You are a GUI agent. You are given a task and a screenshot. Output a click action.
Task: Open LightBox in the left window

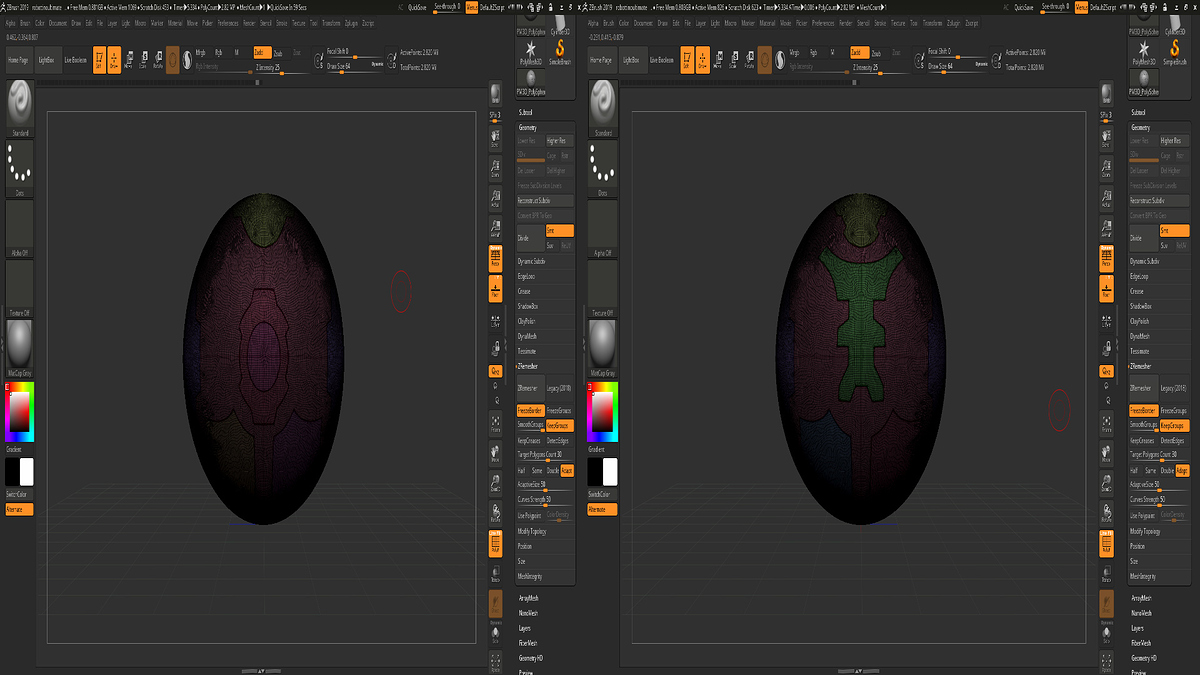tap(46, 60)
